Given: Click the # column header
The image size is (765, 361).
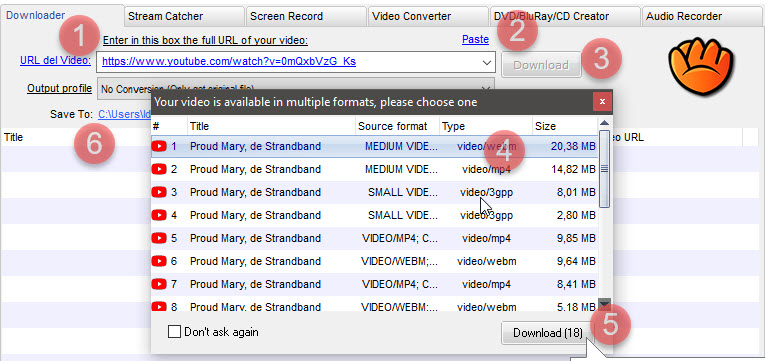Looking at the screenshot, I should (x=169, y=126).
